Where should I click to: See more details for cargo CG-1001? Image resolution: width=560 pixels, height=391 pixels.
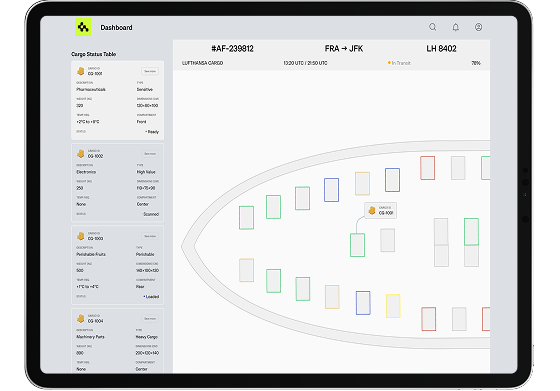tap(150, 71)
